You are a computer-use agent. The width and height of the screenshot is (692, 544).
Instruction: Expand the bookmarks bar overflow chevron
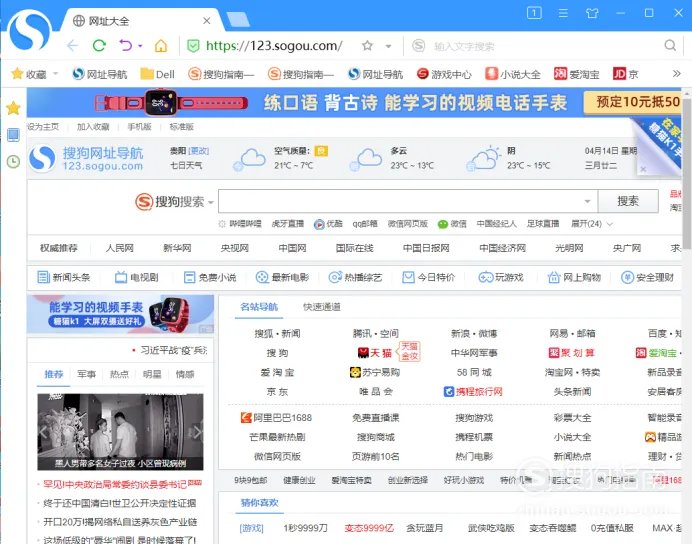point(677,74)
